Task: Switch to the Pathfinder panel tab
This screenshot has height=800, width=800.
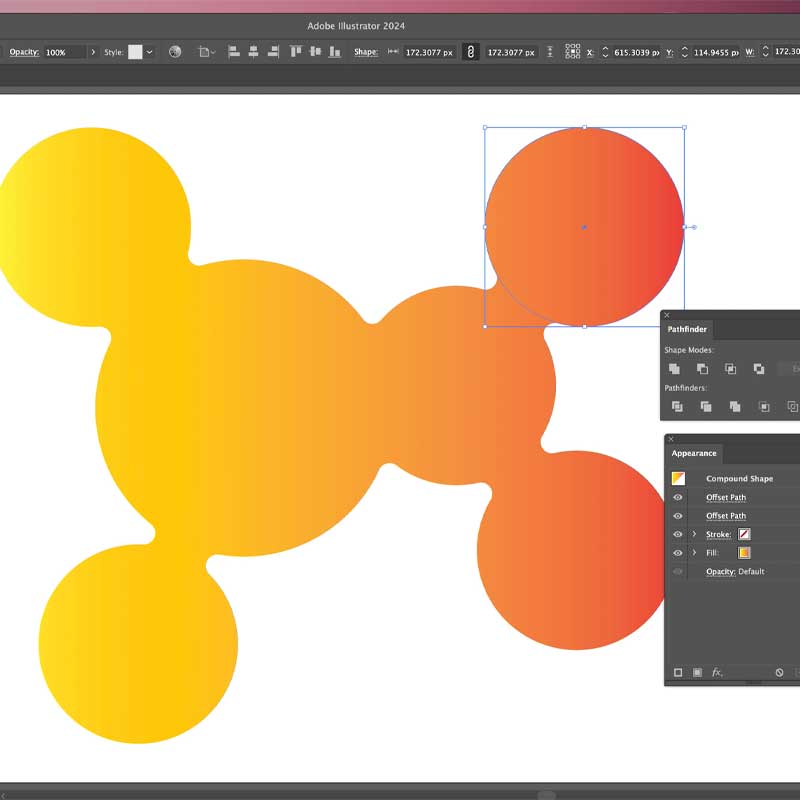Action: (686, 329)
